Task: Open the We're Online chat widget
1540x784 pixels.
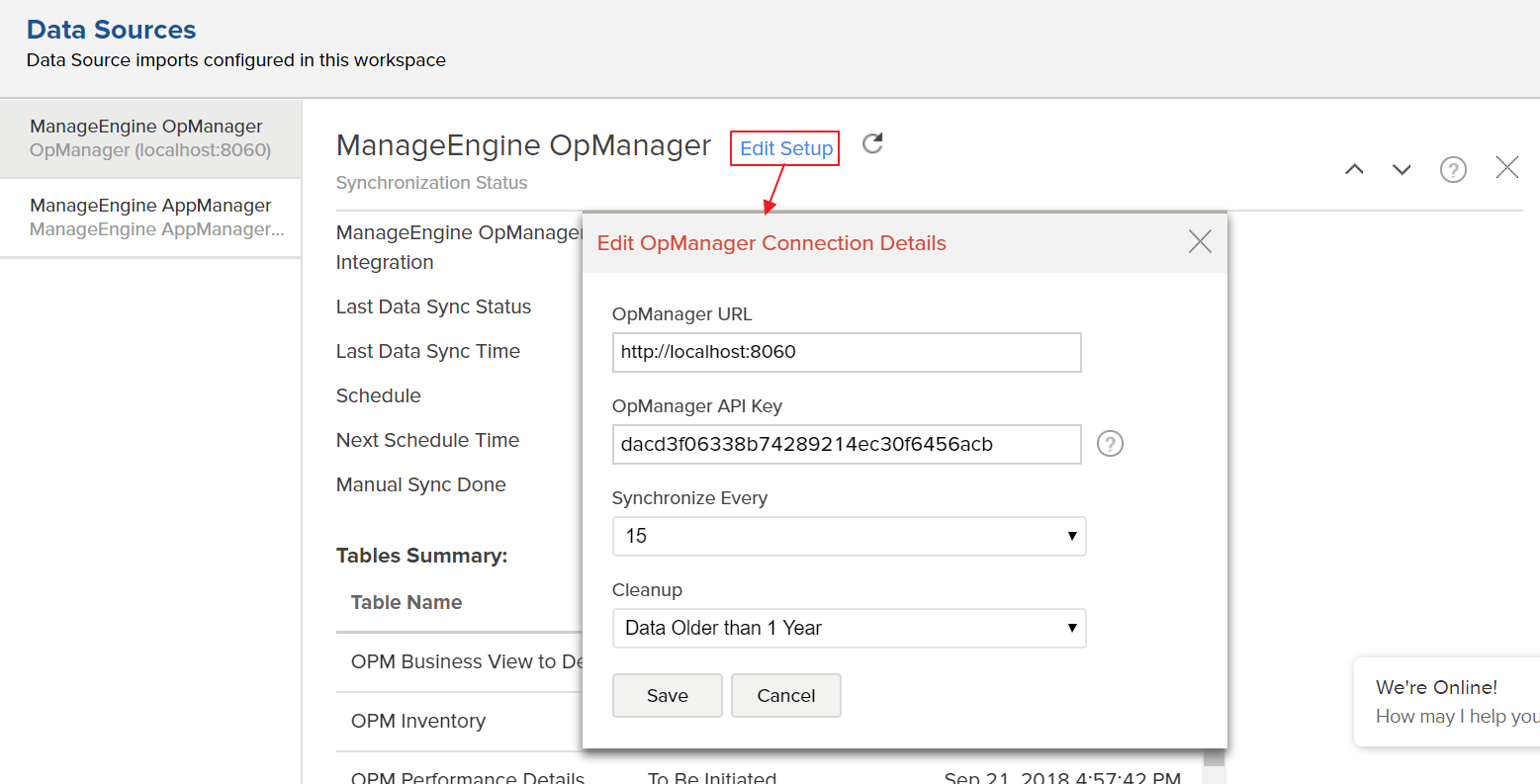Action: click(1447, 702)
